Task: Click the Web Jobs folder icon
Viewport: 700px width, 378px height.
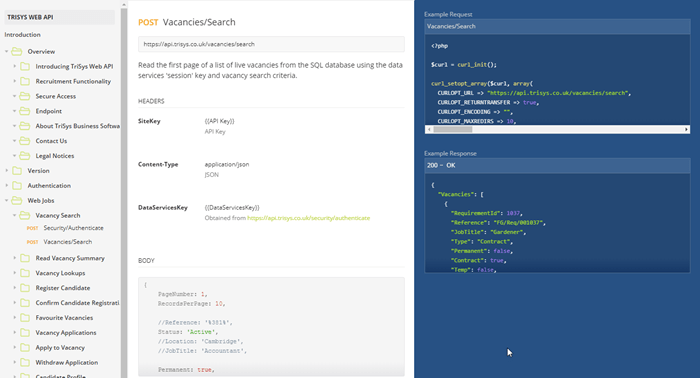Action: tap(17, 200)
